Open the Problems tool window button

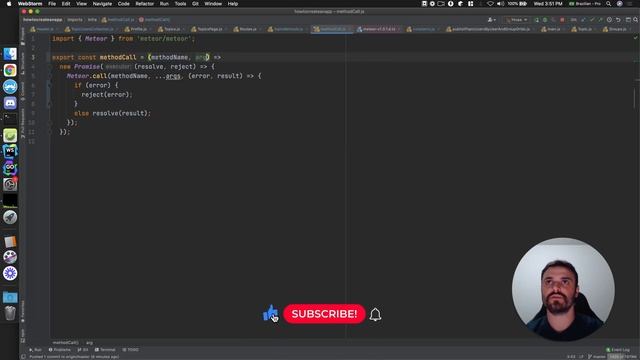point(60,350)
